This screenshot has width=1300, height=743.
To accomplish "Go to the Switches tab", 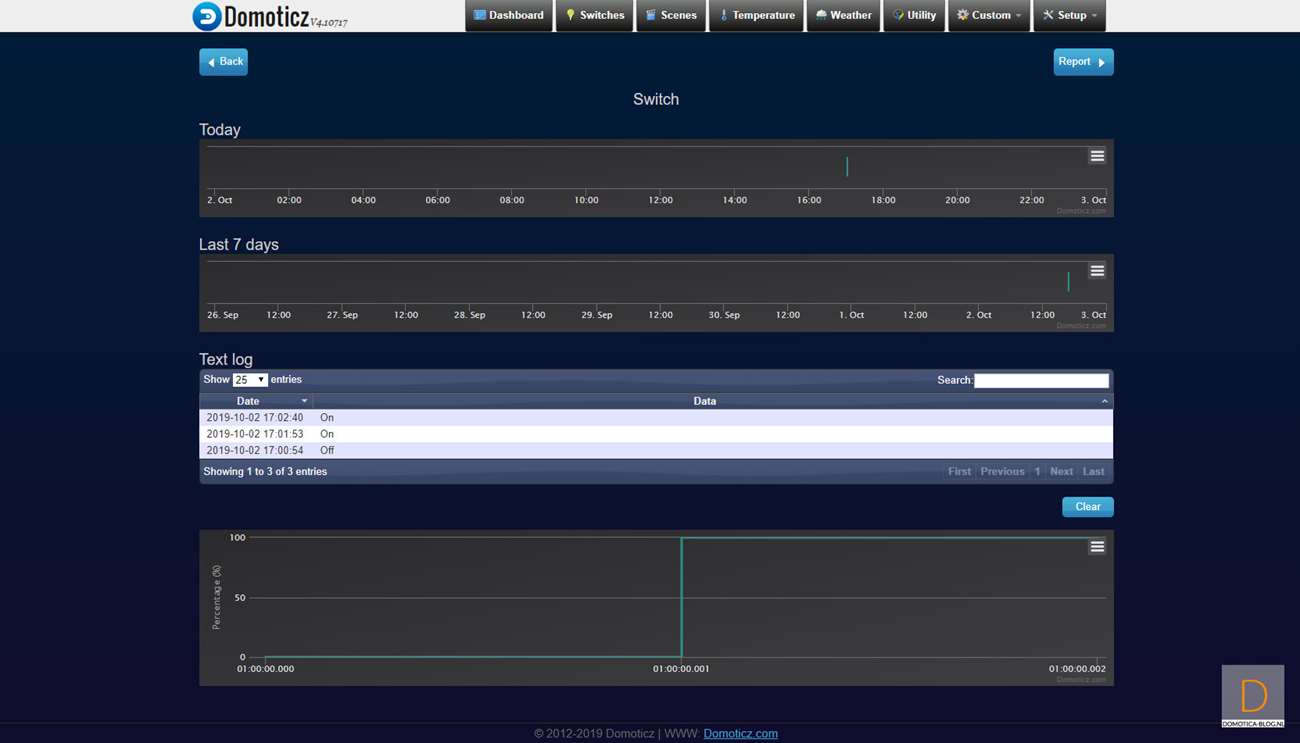I will [595, 16].
